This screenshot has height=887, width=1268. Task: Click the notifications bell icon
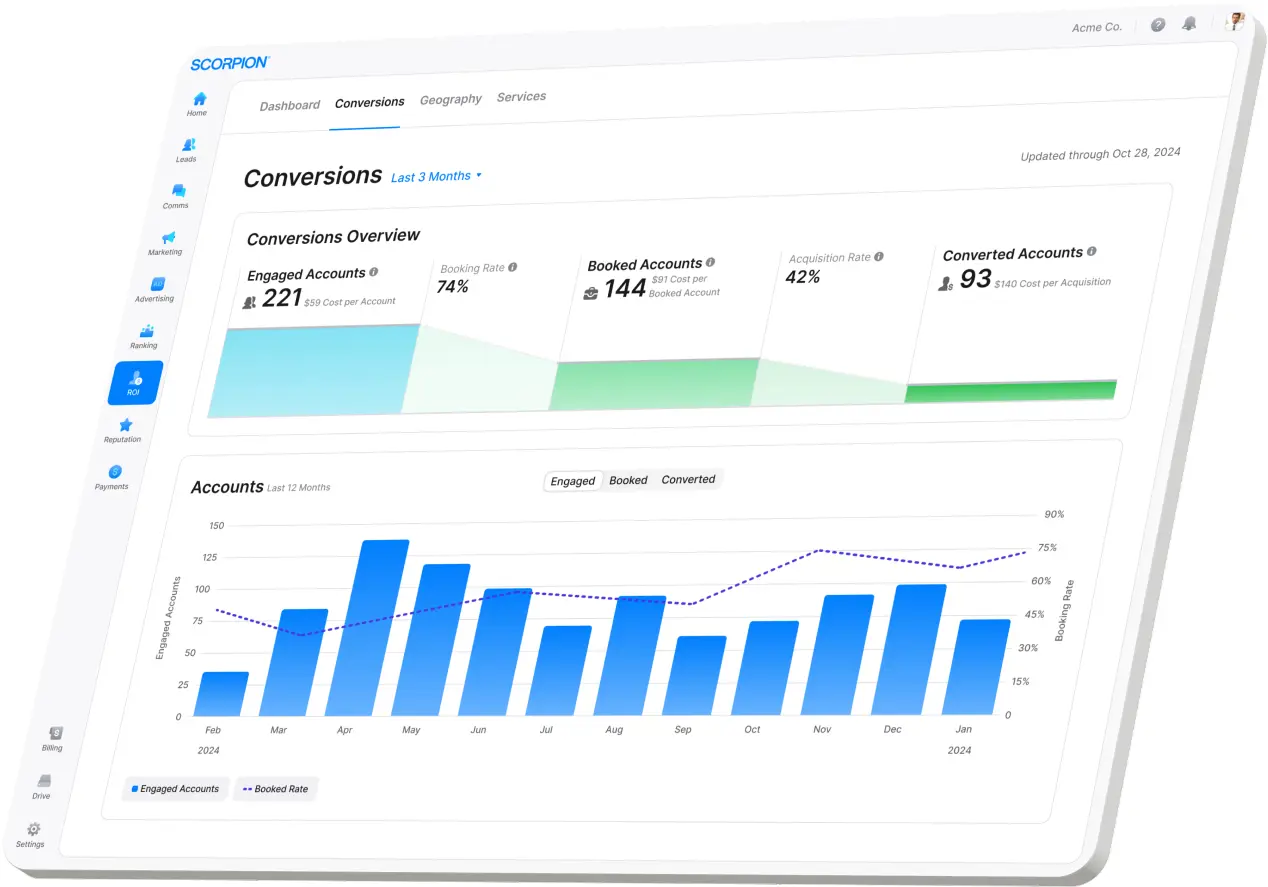pyautogui.click(x=1189, y=24)
